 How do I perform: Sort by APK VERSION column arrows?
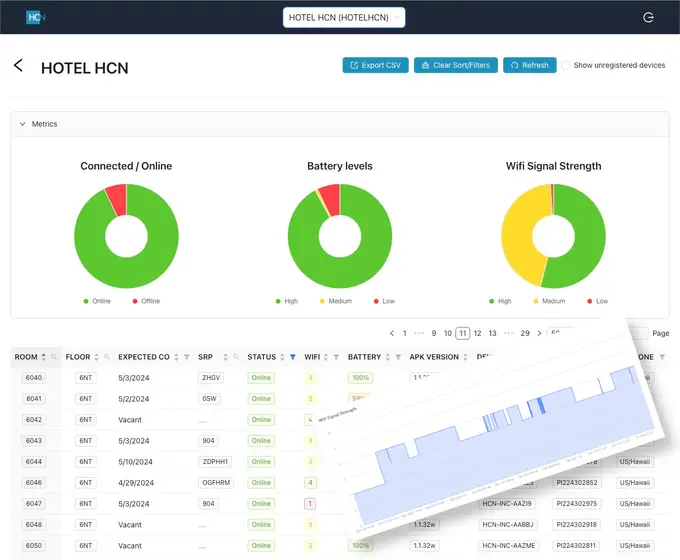(x=465, y=357)
